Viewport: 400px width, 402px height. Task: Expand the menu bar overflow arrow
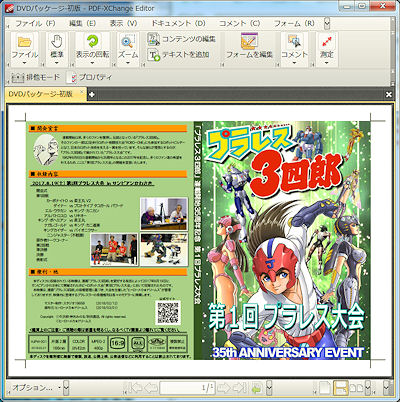327,23
